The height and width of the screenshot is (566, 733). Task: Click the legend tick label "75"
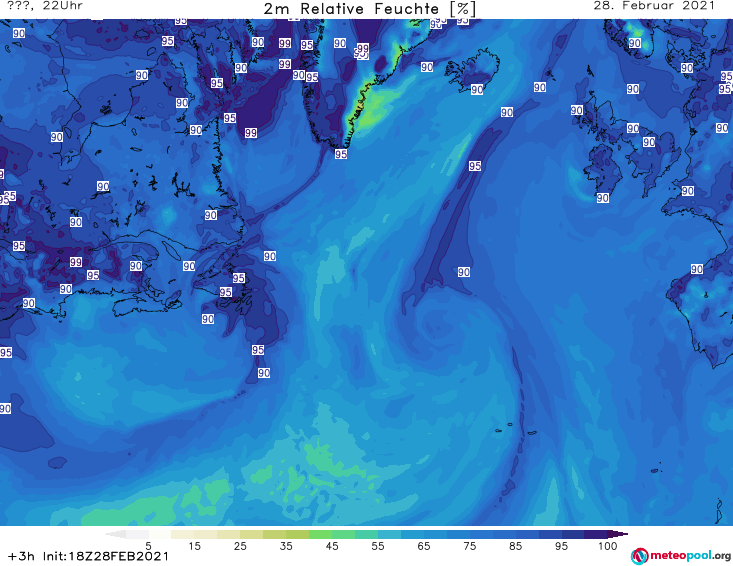click(469, 546)
